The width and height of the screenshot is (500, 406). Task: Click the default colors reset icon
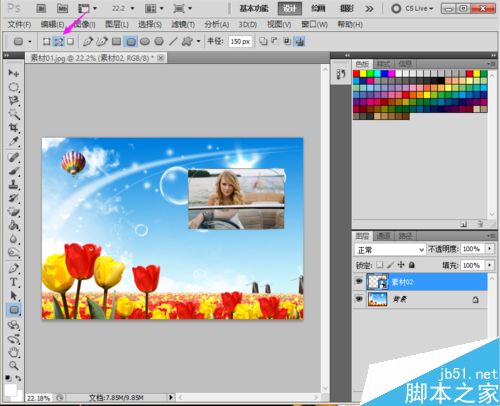(8, 378)
